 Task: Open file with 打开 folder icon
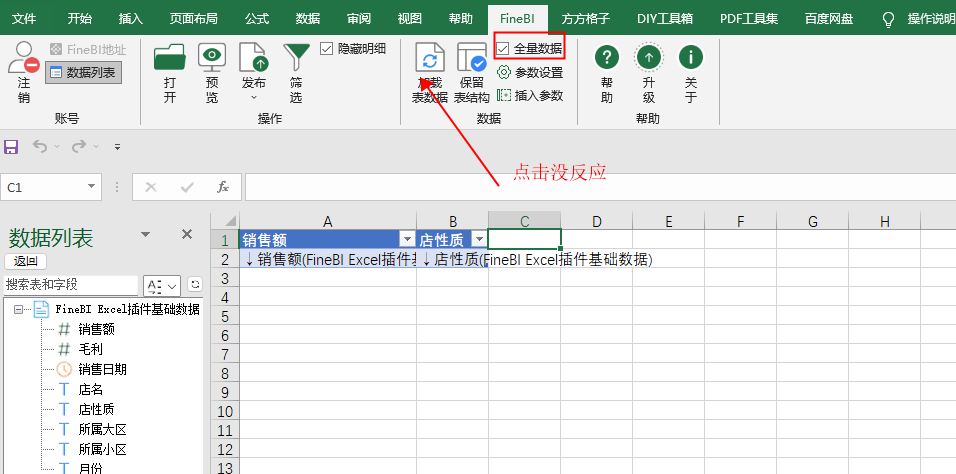click(x=169, y=58)
